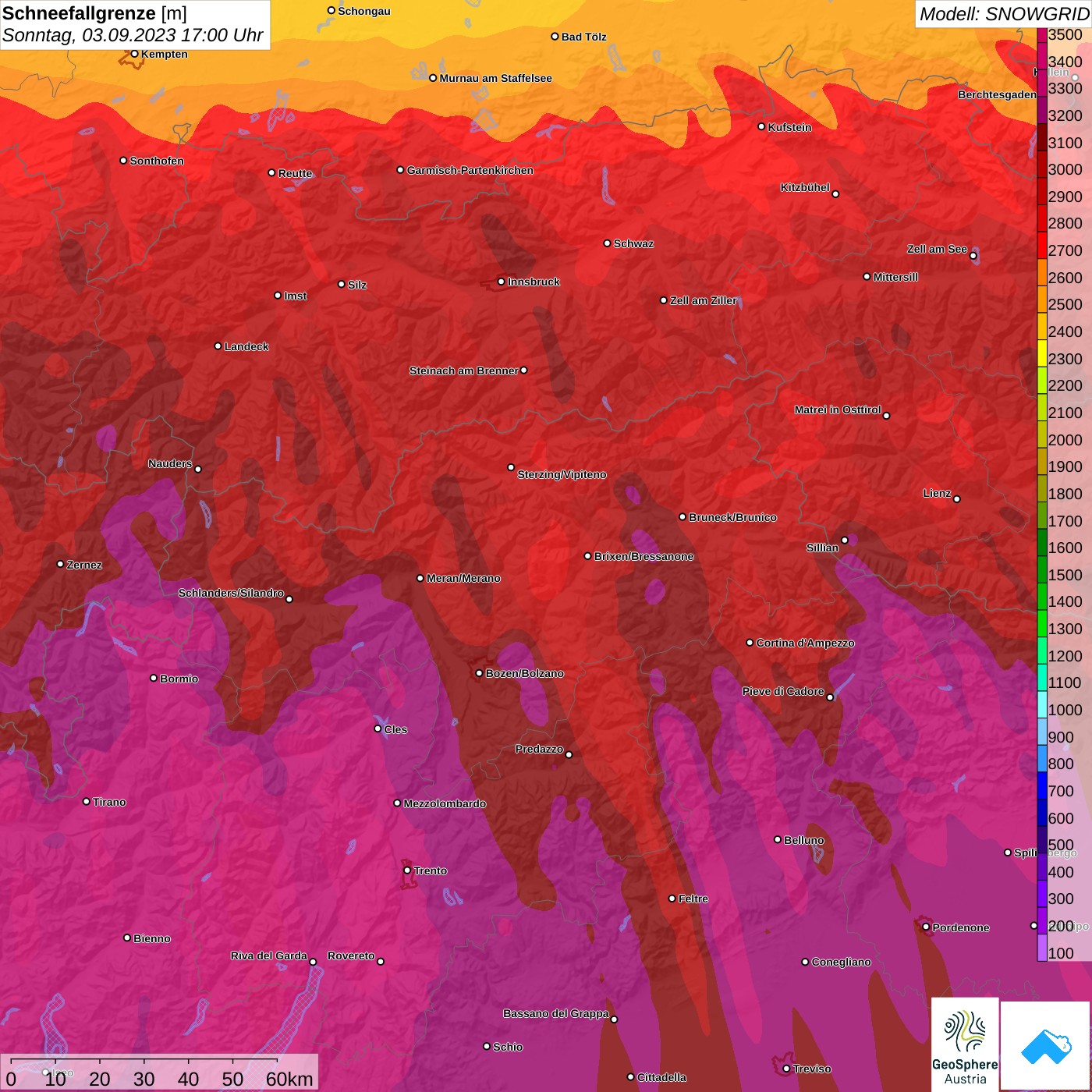
Task: Click the Bruneck/Brunico label
Action: tap(732, 517)
